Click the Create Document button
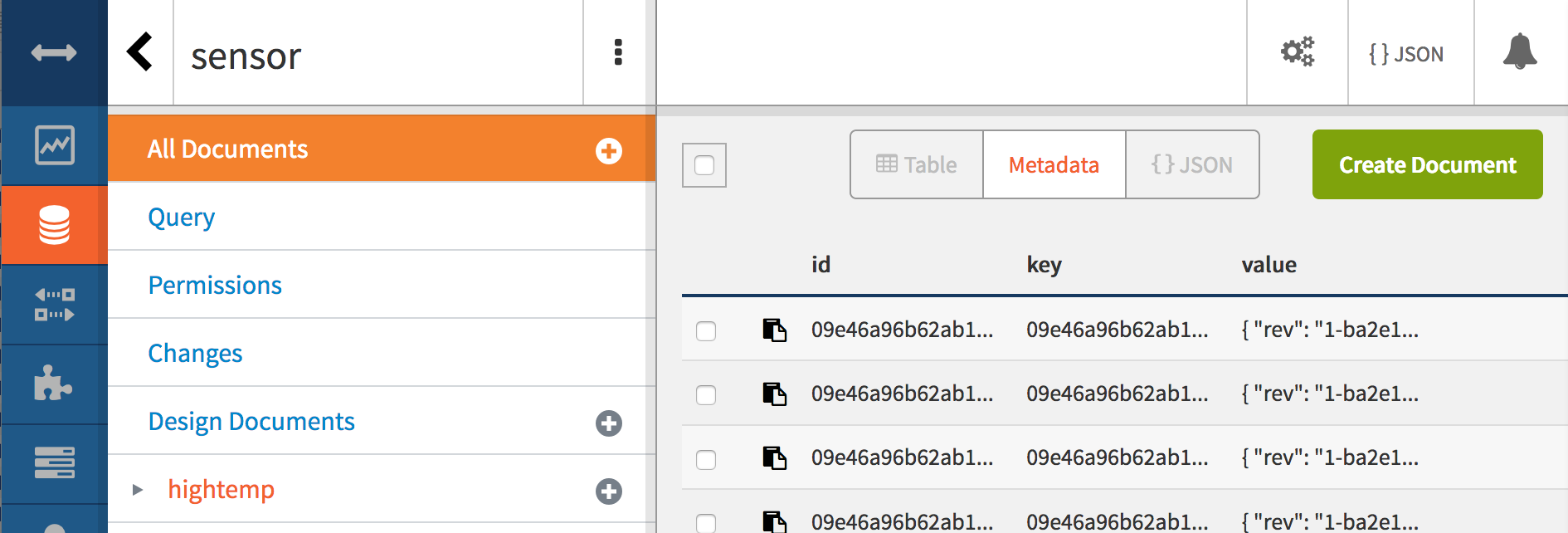The height and width of the screenshot is (533, 1568). click(x=1427, y=164)
